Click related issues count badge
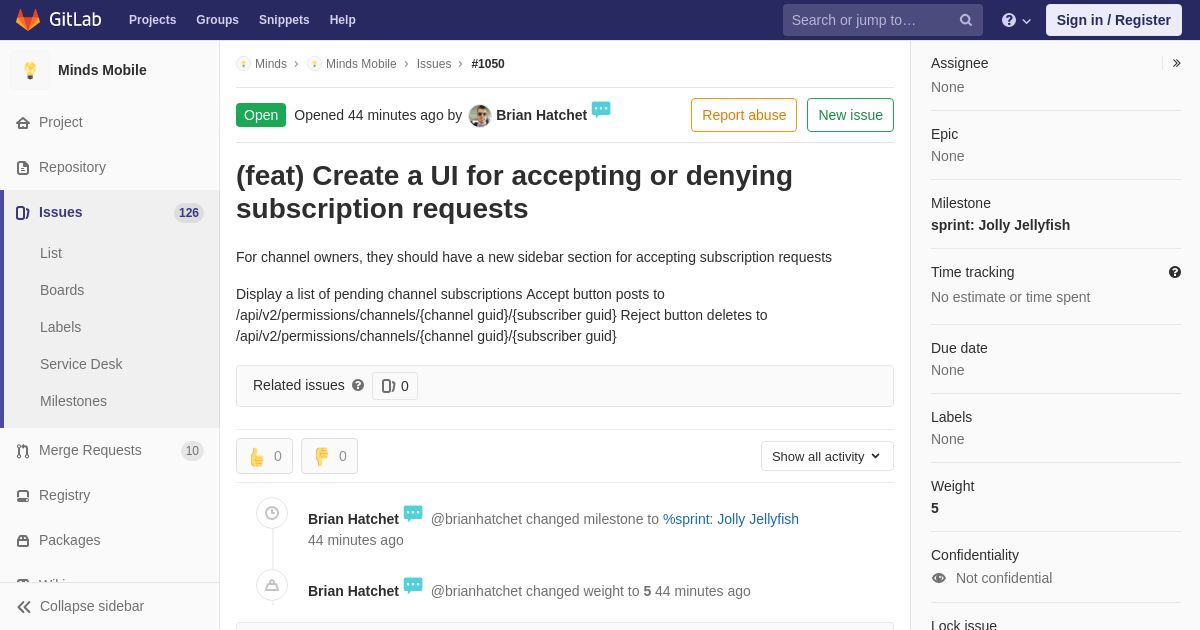 [x=395, y=386]
